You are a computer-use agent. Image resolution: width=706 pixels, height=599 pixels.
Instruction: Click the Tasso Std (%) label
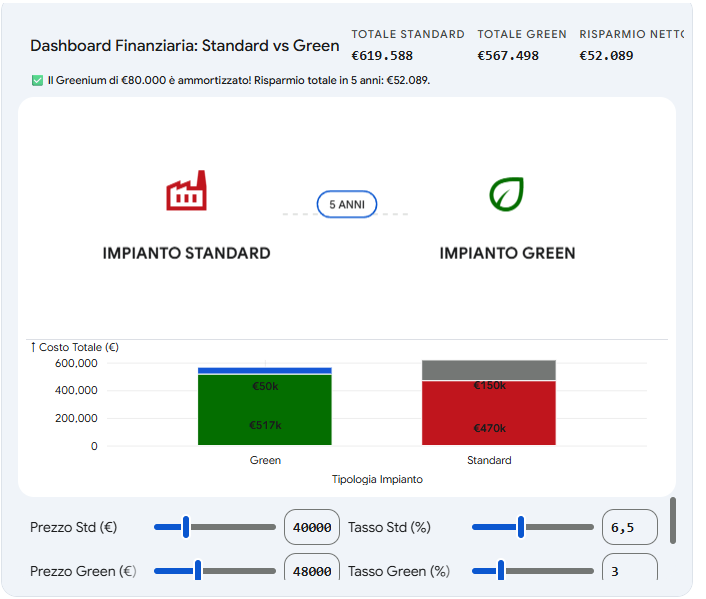[x=389, y=527]
